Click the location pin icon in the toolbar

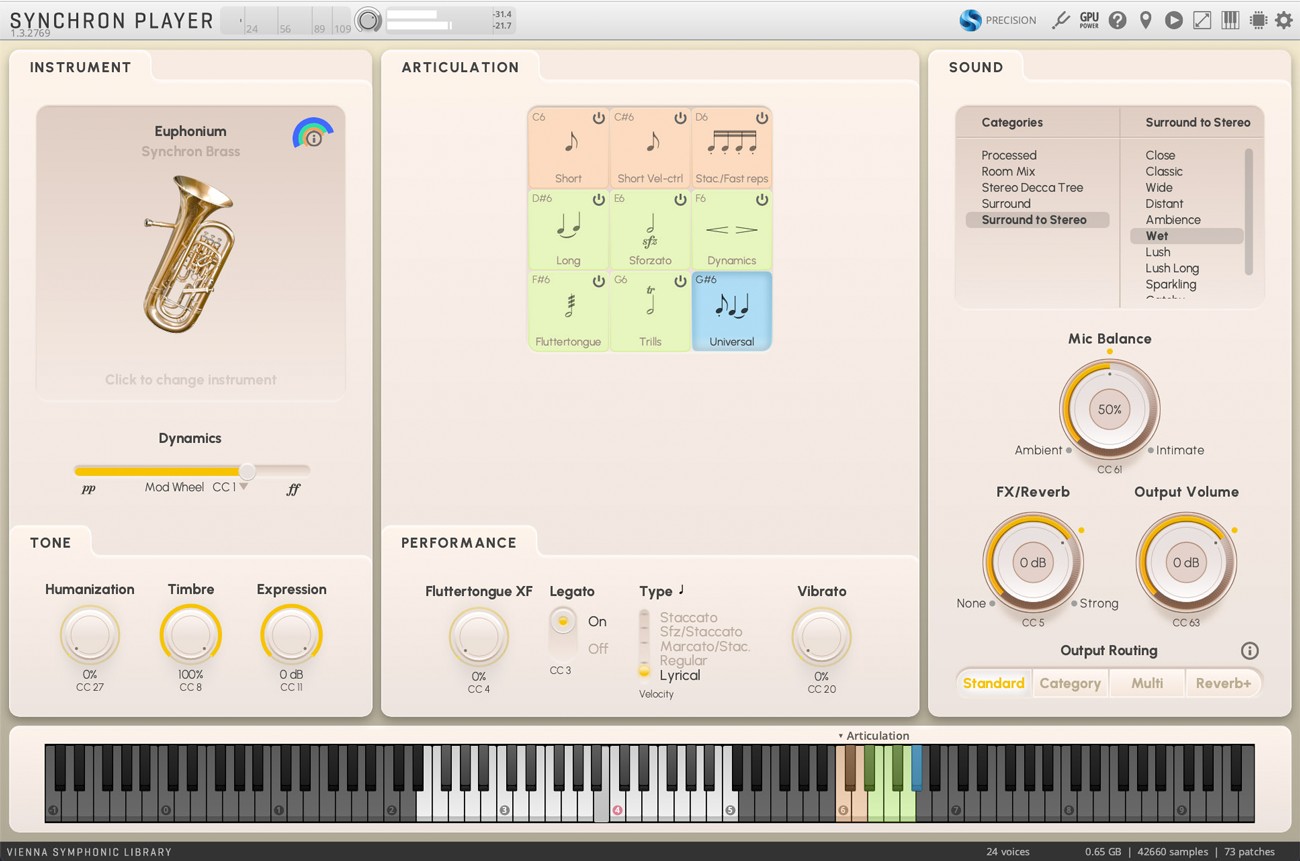(x=1146, y=20)
